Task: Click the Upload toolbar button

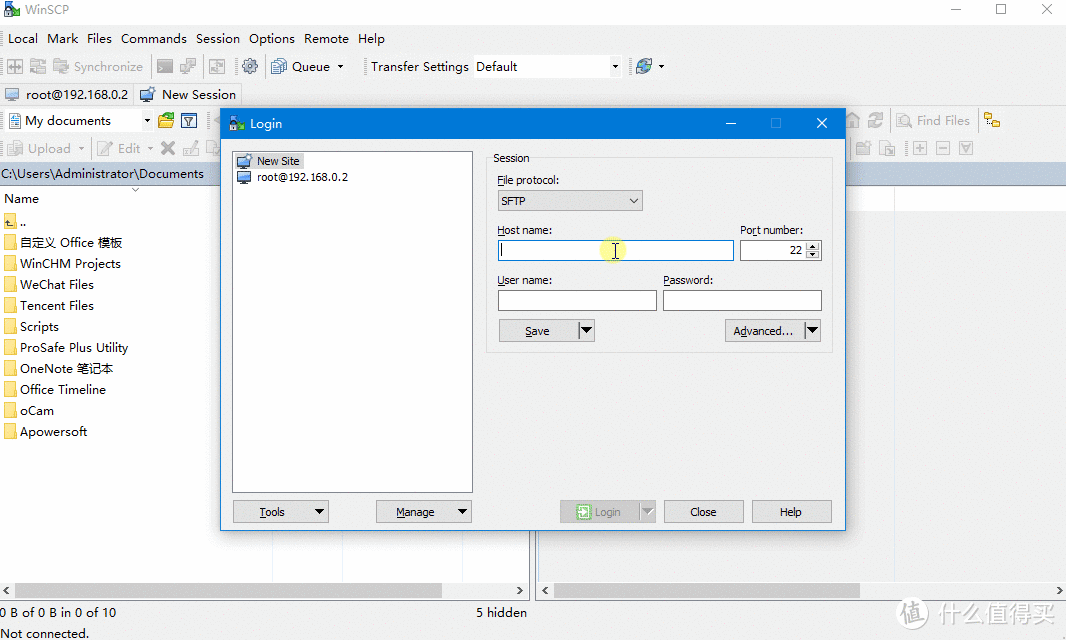Action: tap(39, 148)
